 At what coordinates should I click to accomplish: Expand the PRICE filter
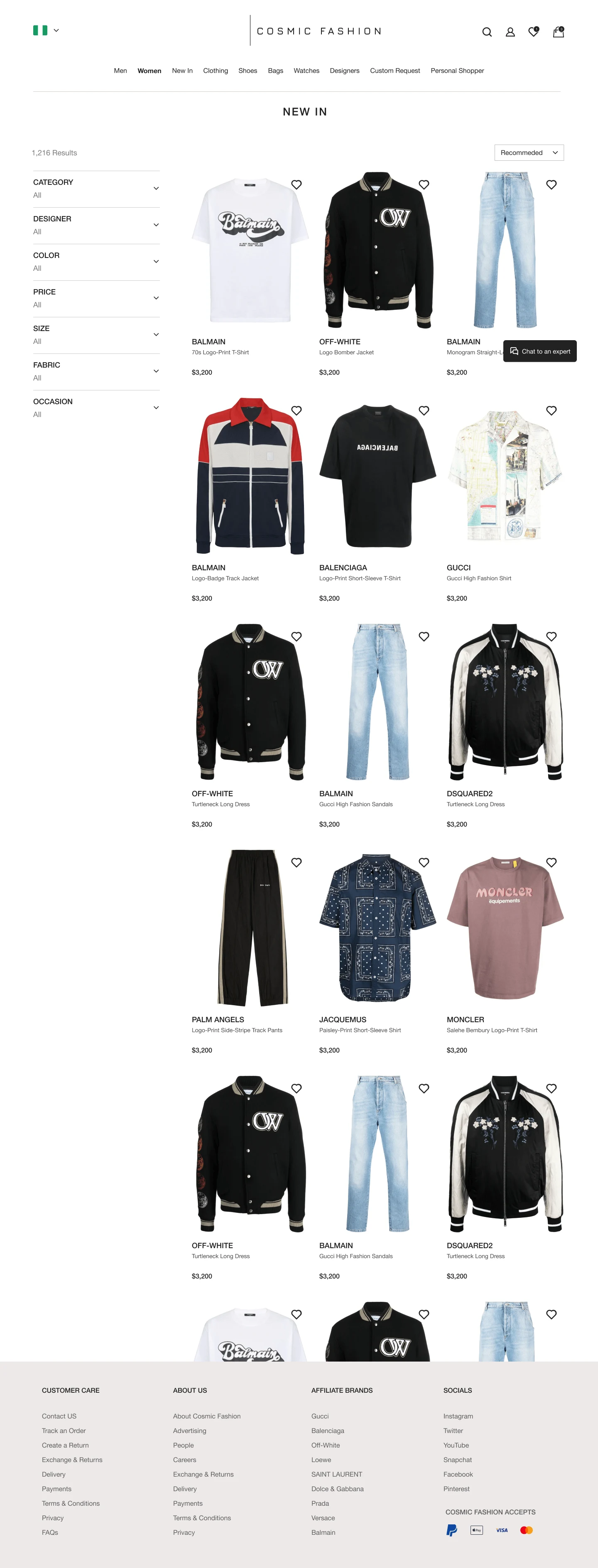[x=96, y=298]
